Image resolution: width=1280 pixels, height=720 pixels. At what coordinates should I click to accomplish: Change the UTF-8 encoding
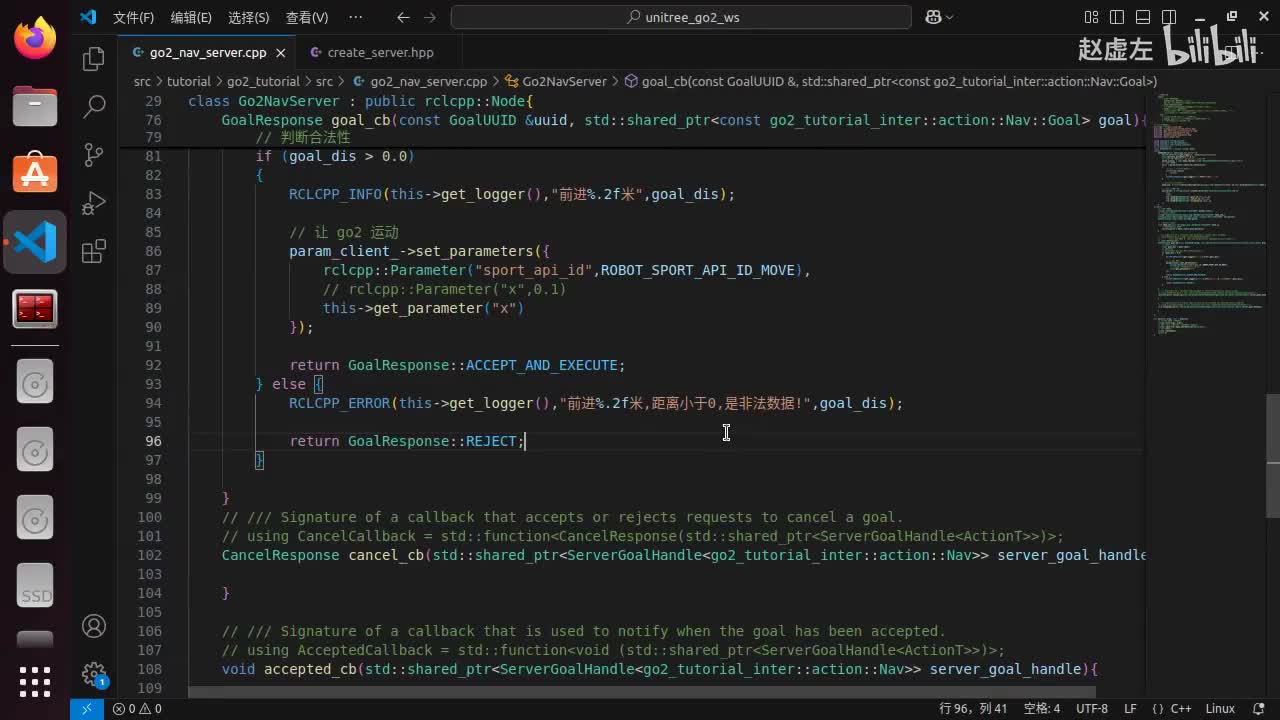click(1092, 709)
